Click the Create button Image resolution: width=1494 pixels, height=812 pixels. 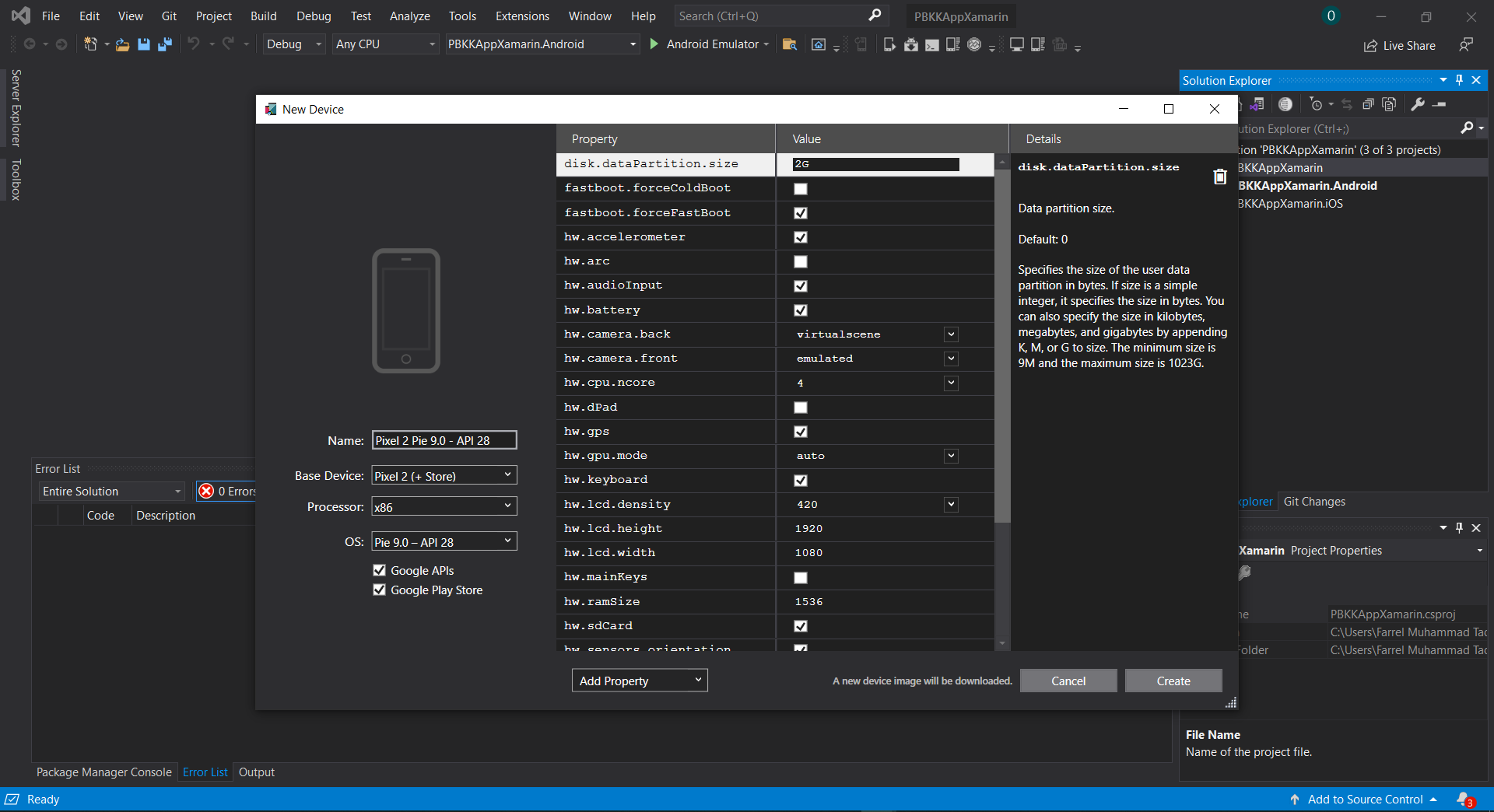pos(1173,681)
